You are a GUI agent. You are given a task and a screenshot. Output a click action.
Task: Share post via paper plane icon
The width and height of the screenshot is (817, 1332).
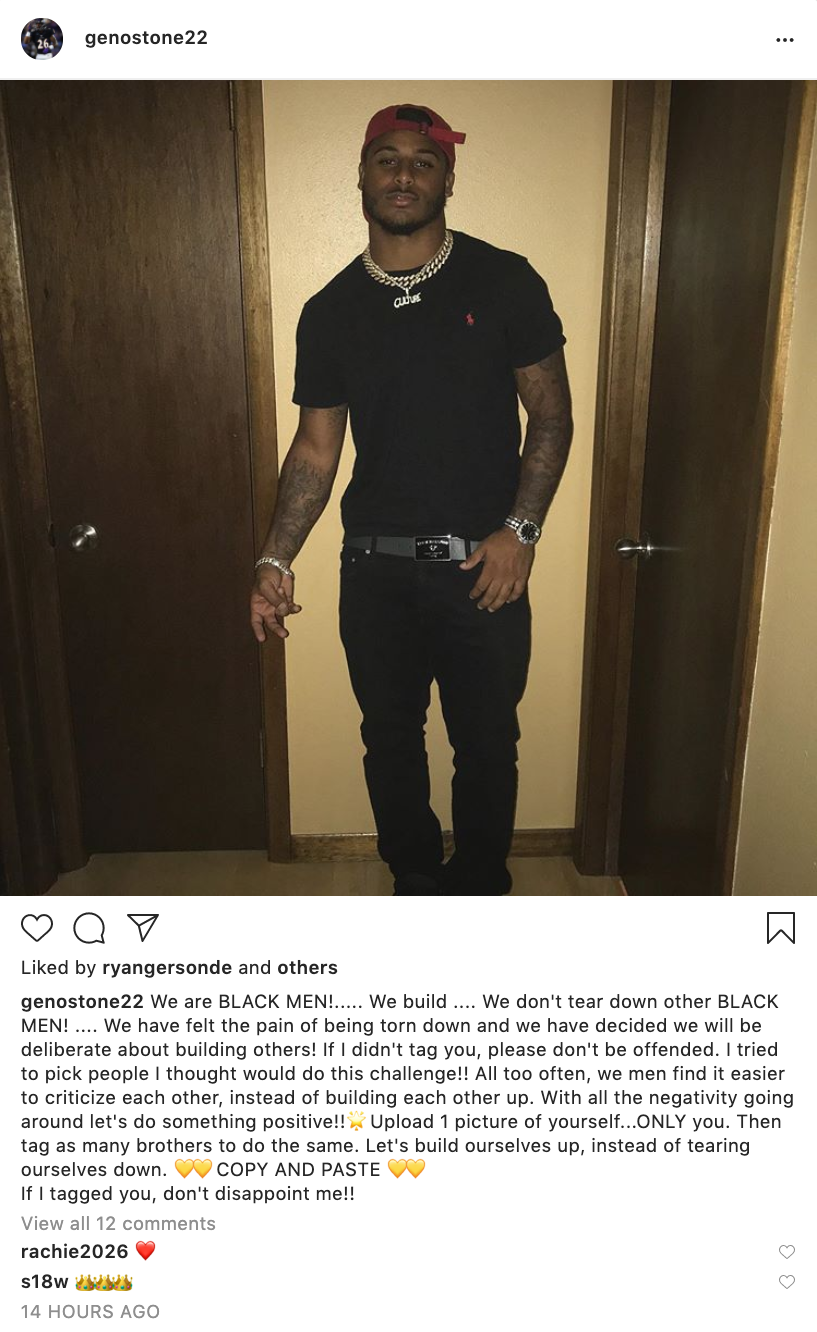143,927
